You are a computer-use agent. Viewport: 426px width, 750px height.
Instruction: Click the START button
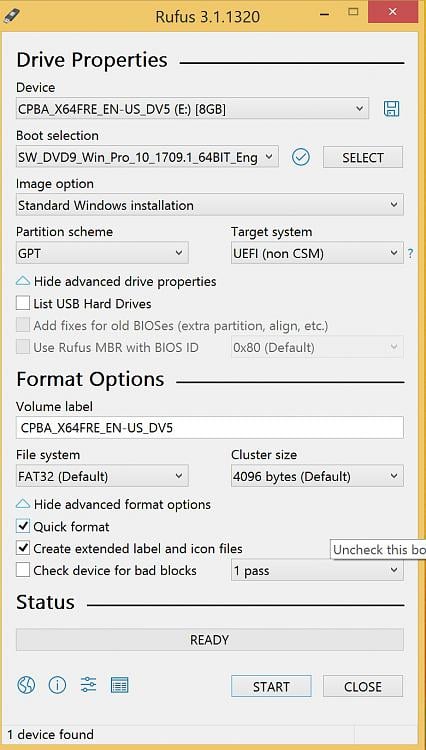point(271,686)
